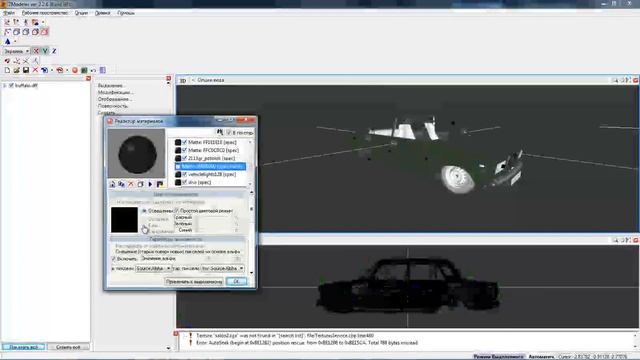640x360 pixels.
Task: Open the Рабочее пространство menu
Action: click(45, 13)
